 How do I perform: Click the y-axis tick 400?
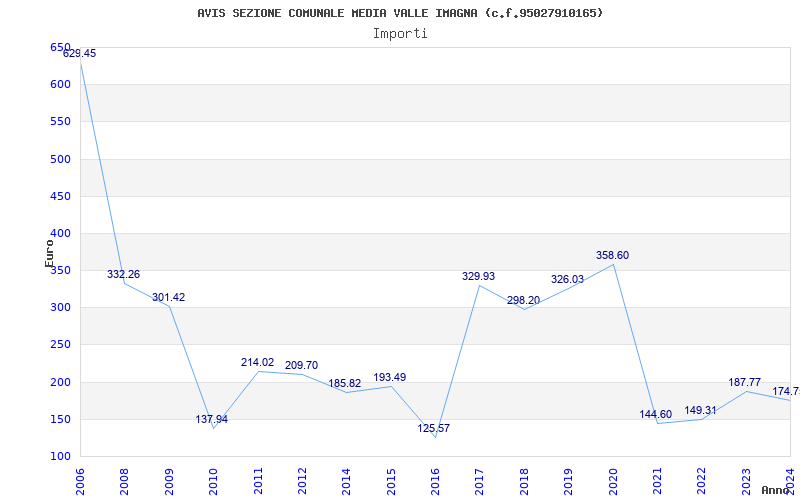[x=60, y=234]
